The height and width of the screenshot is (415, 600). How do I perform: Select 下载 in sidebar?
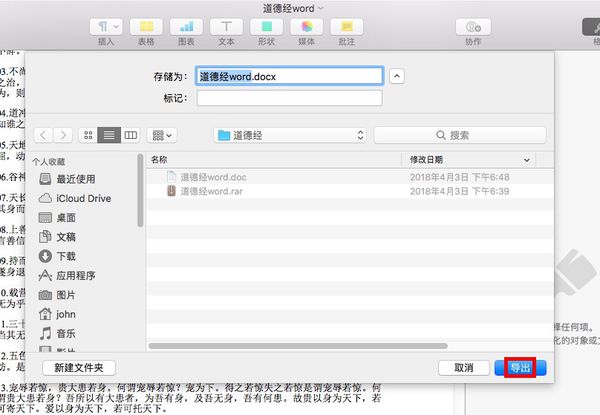click(x=57, y=256)
